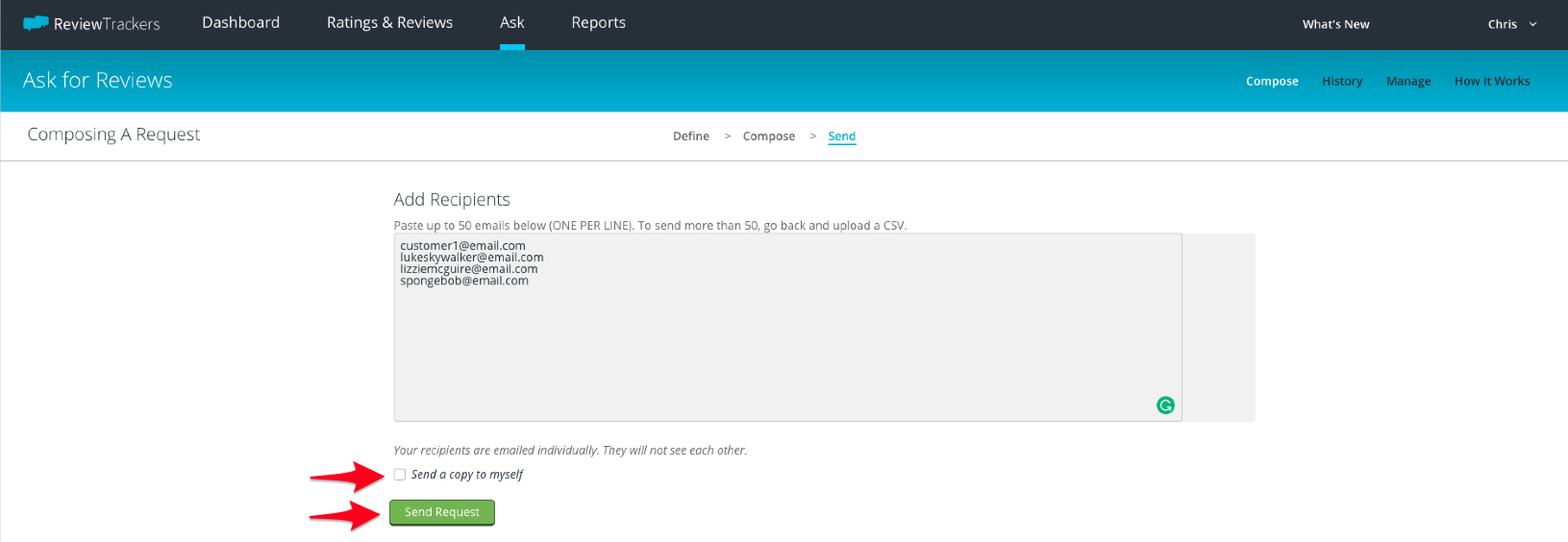Open What's New

click(1335, 24)
